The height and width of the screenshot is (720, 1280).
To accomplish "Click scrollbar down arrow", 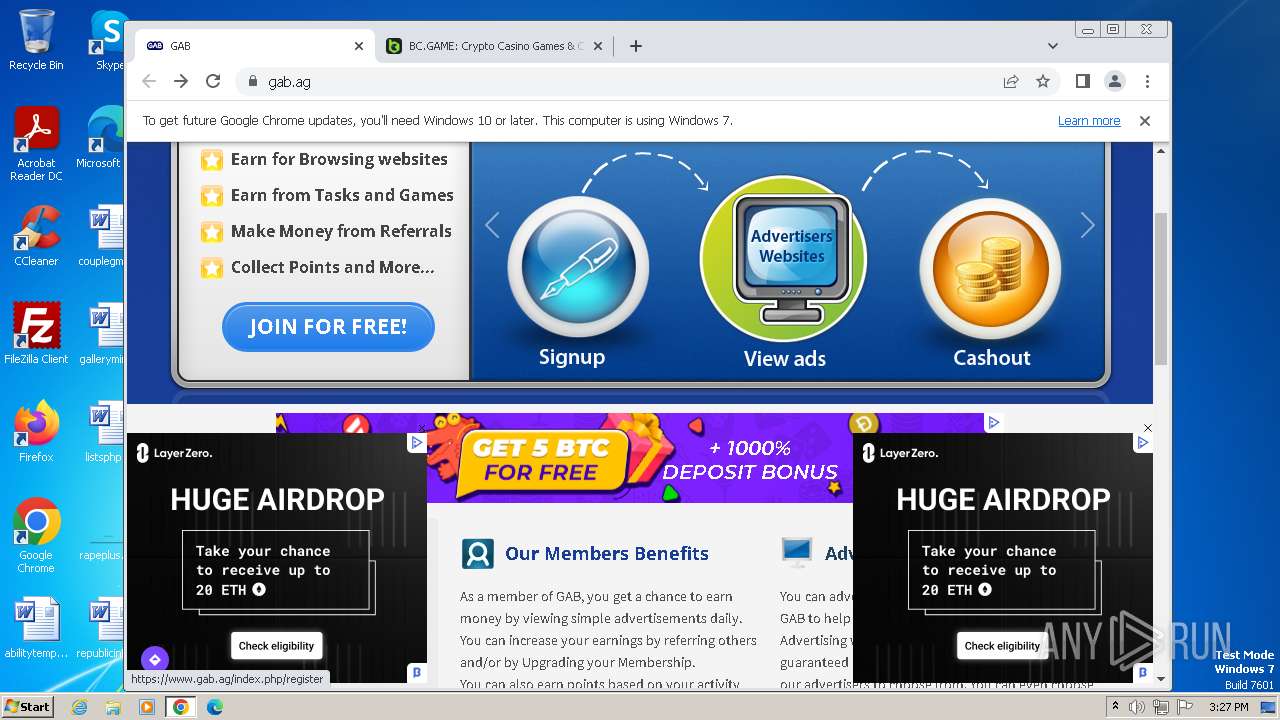I will (x=1161, y=677).
